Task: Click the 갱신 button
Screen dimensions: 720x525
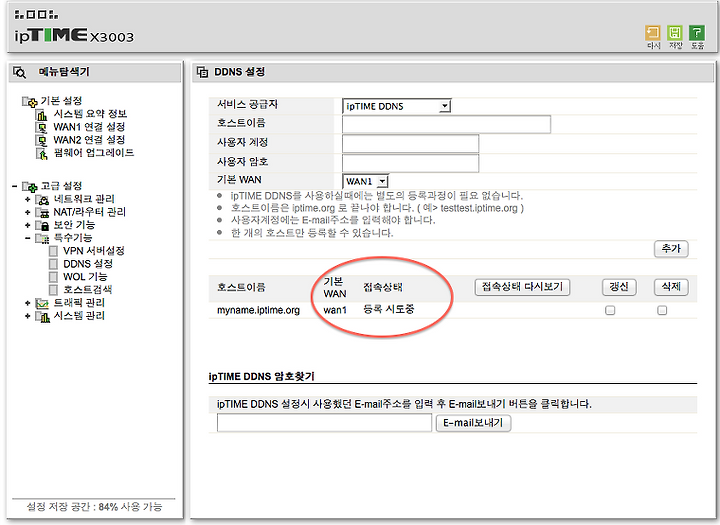Action: pos(619,287)
